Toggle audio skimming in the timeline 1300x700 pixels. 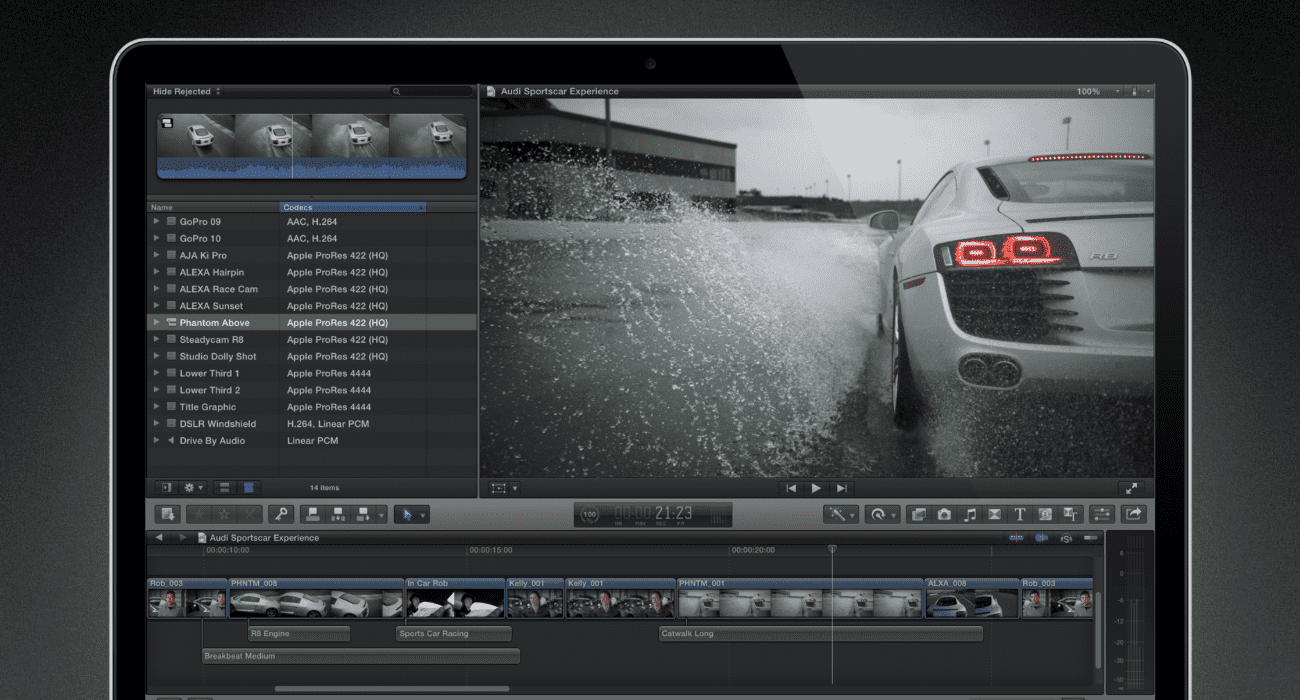1041,538
